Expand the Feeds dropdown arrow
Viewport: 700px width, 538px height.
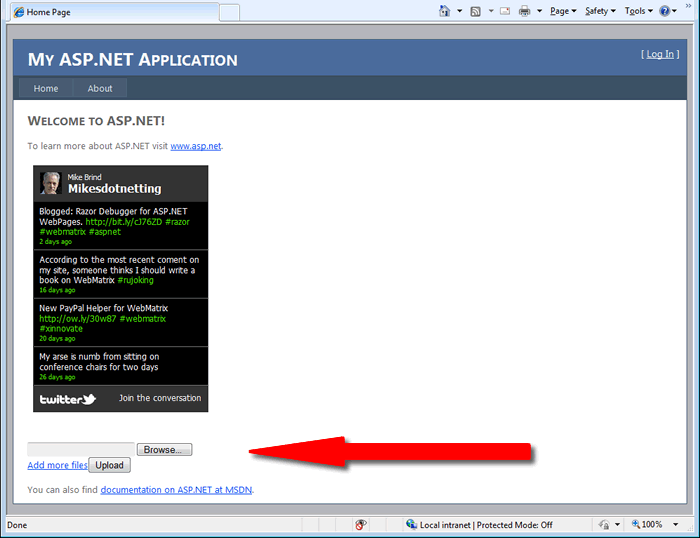[491, 11]
